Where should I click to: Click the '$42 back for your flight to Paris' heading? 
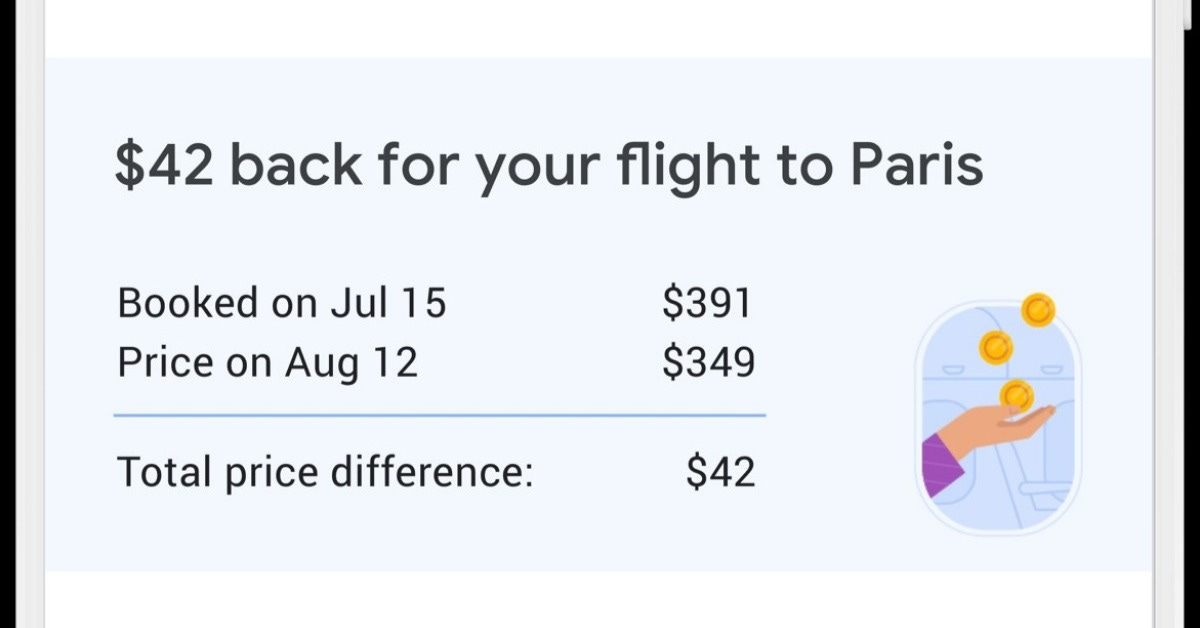click(549, 166)
